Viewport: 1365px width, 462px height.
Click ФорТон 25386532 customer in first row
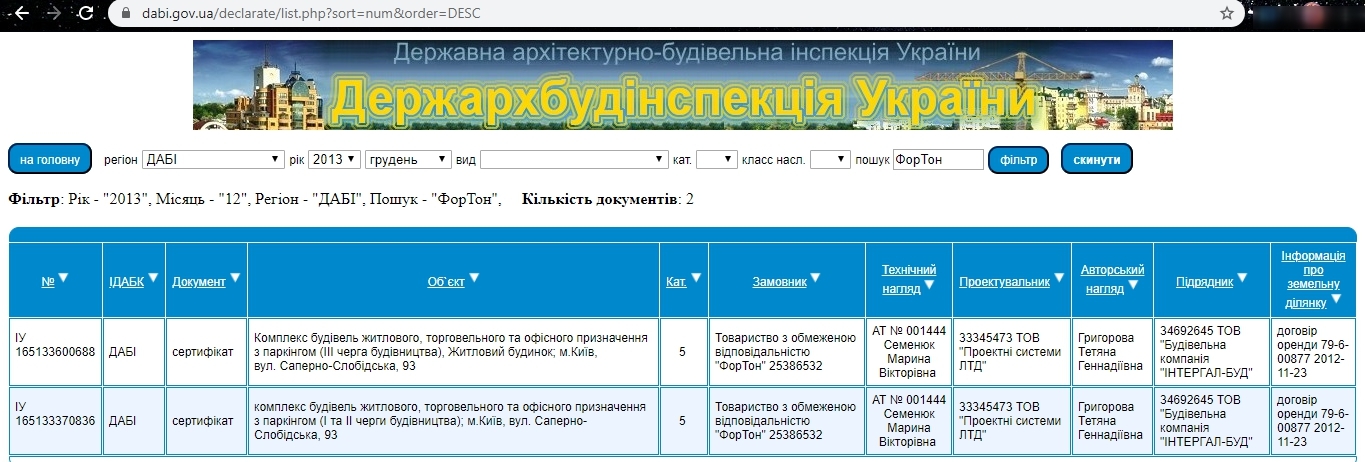786,352
